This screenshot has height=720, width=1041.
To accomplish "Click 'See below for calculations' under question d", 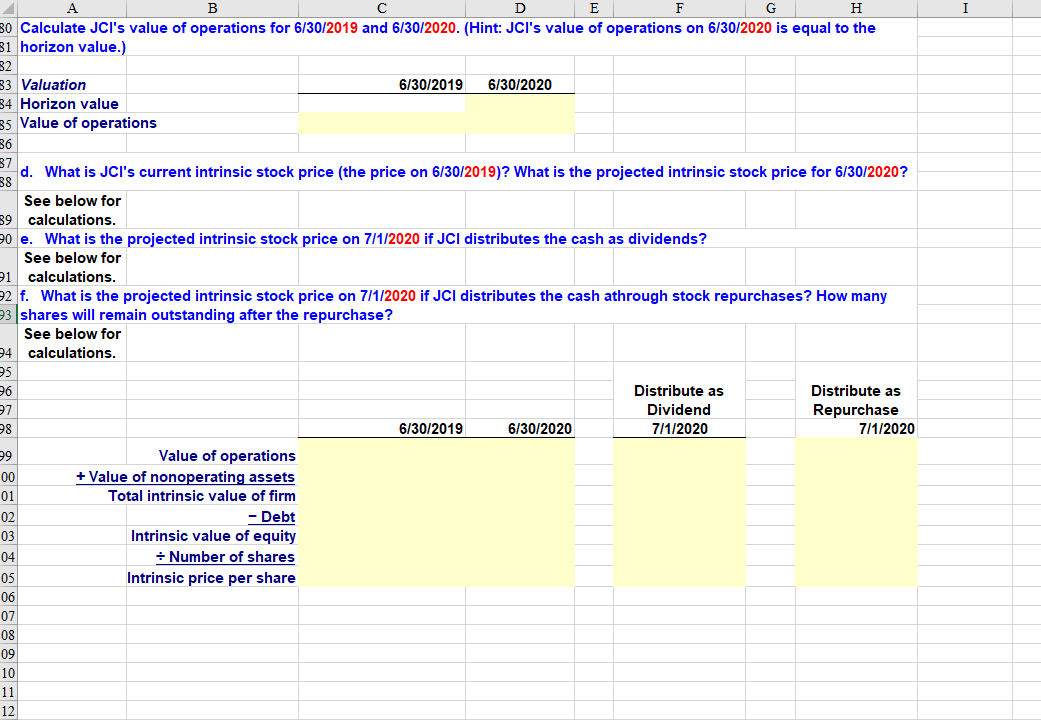I will [x=72, y=210].
